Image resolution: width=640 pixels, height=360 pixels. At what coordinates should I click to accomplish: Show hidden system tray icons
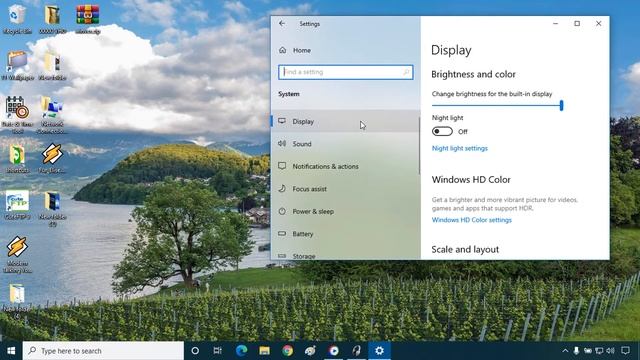[x=565, y=351]
